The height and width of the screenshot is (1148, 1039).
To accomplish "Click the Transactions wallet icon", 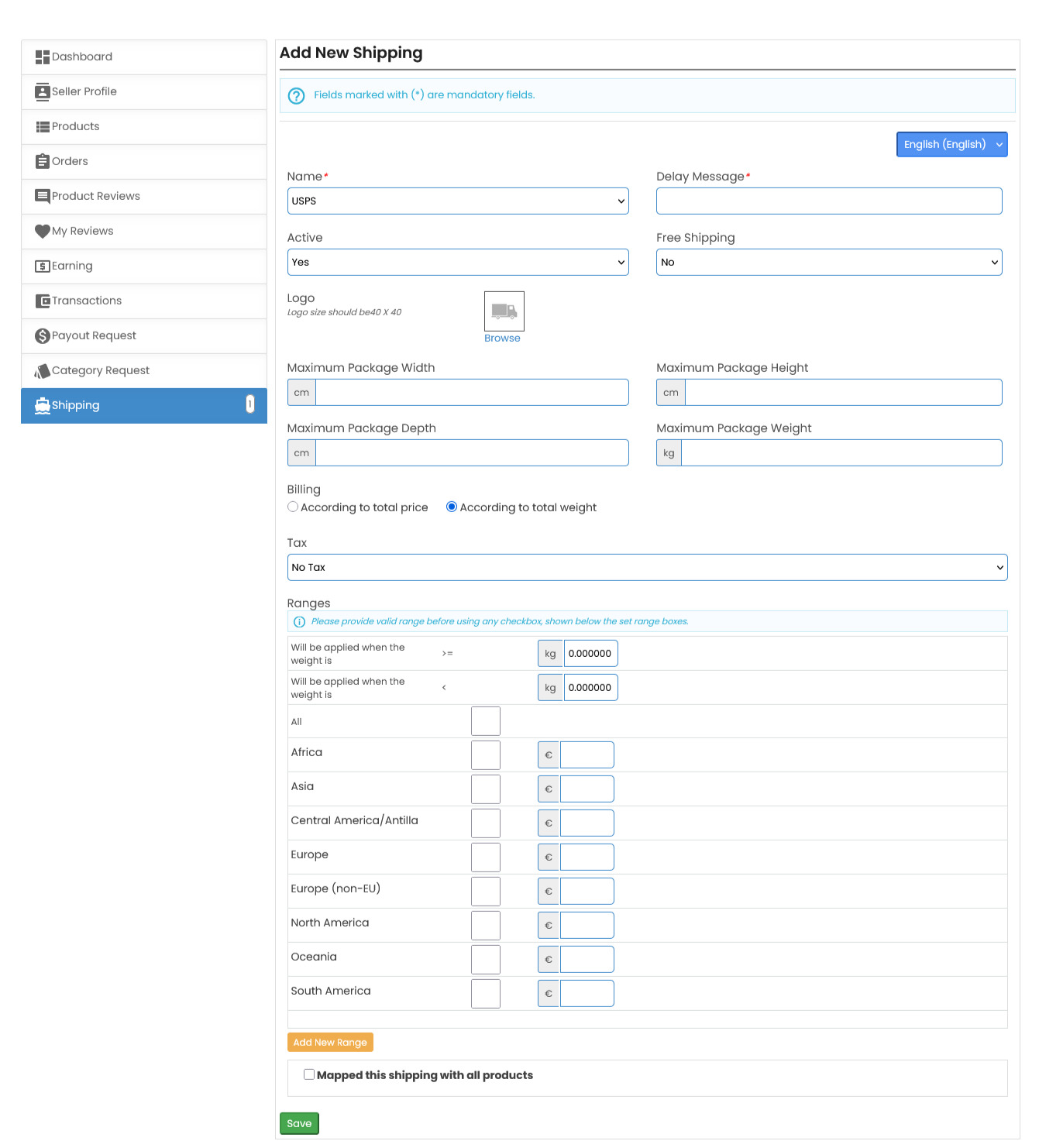I will pyautogui.click(x=43, y=301).
